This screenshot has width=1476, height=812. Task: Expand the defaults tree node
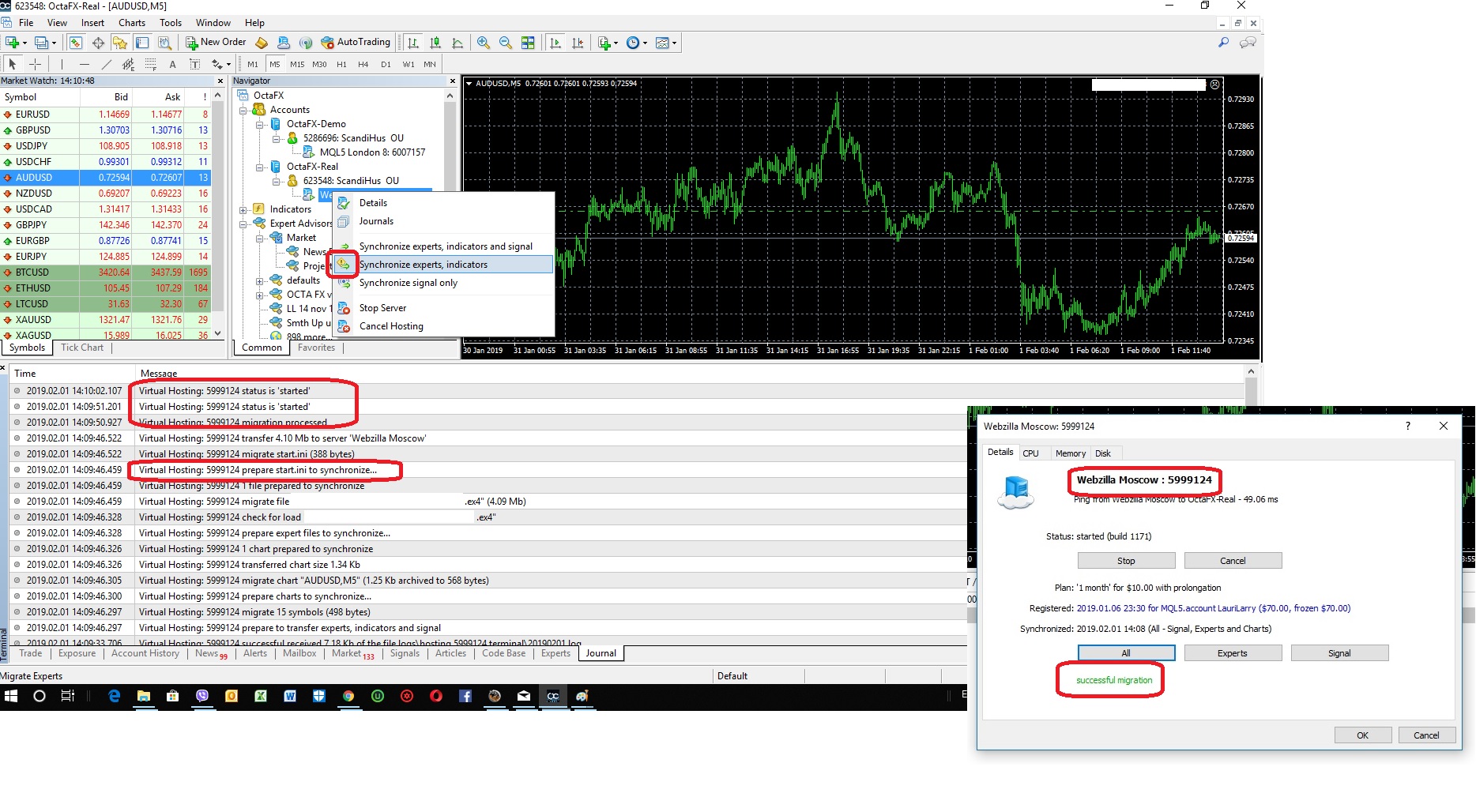[260, 280]
